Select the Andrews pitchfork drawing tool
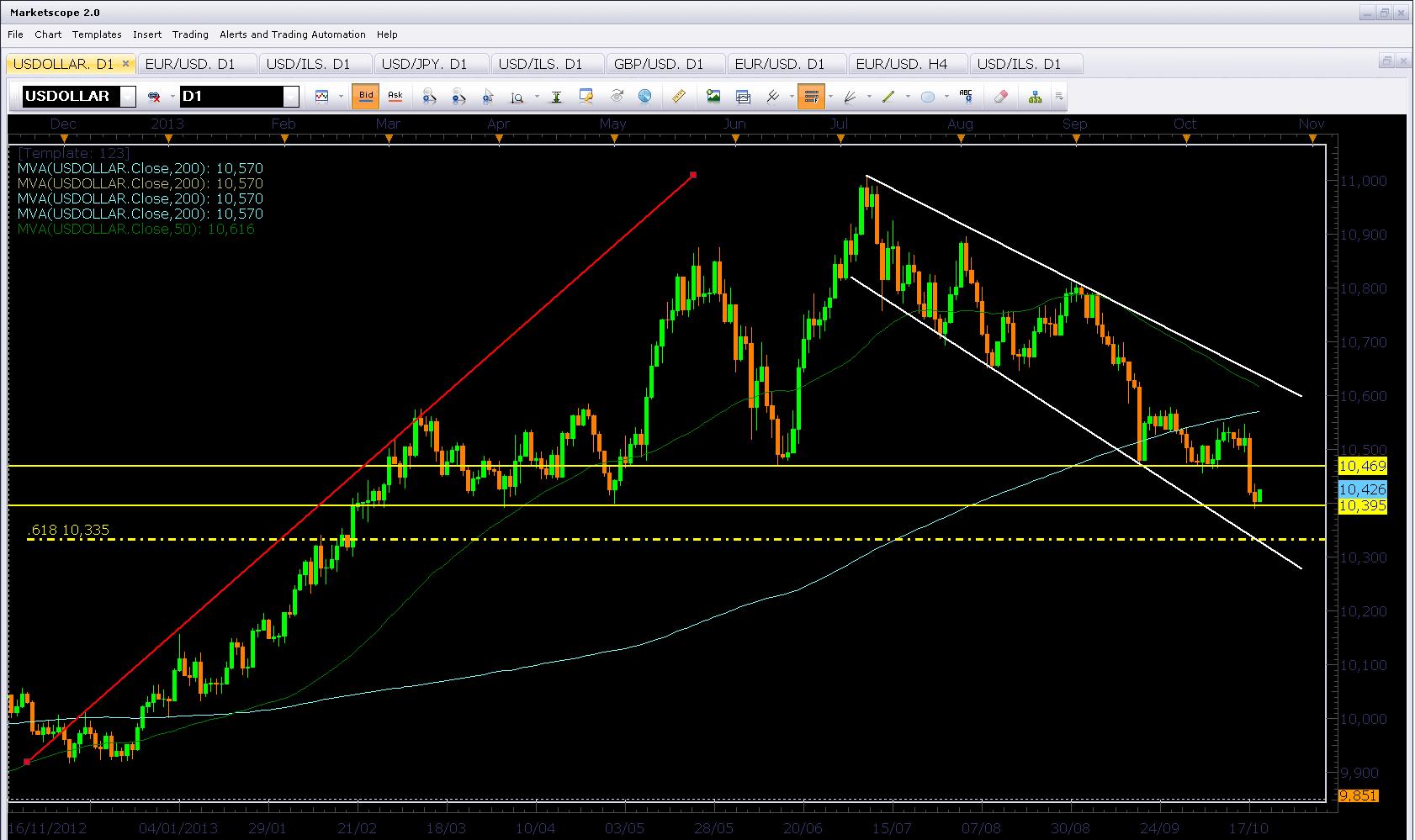 point(772,97)
